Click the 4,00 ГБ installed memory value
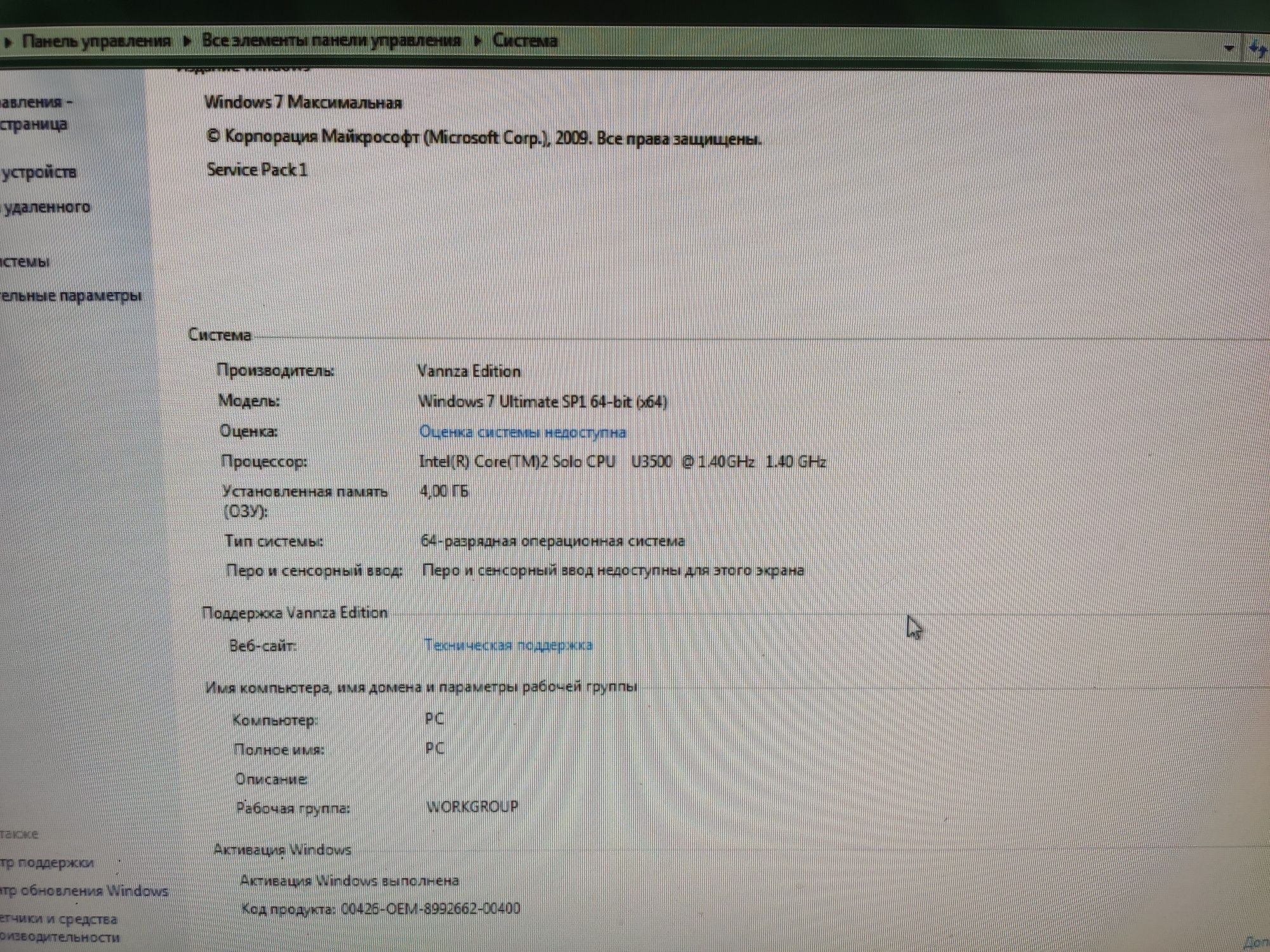This screenshot has width=1270, height=952. 444,491
